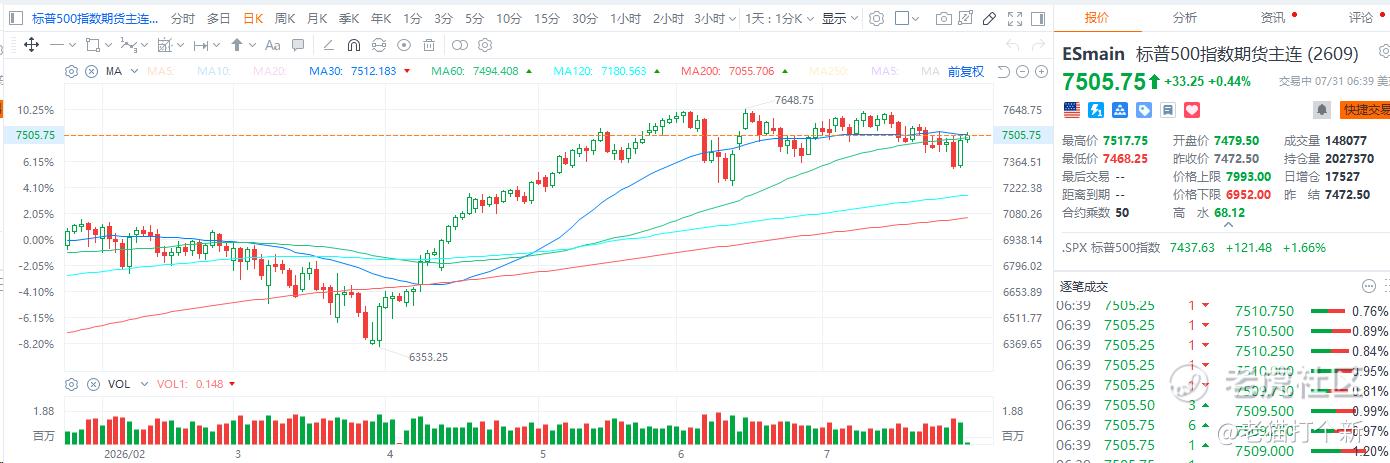Toggle MA30 line visibility
The image size is (1390, 463).
pyautogui.click(x=352, y=71)
